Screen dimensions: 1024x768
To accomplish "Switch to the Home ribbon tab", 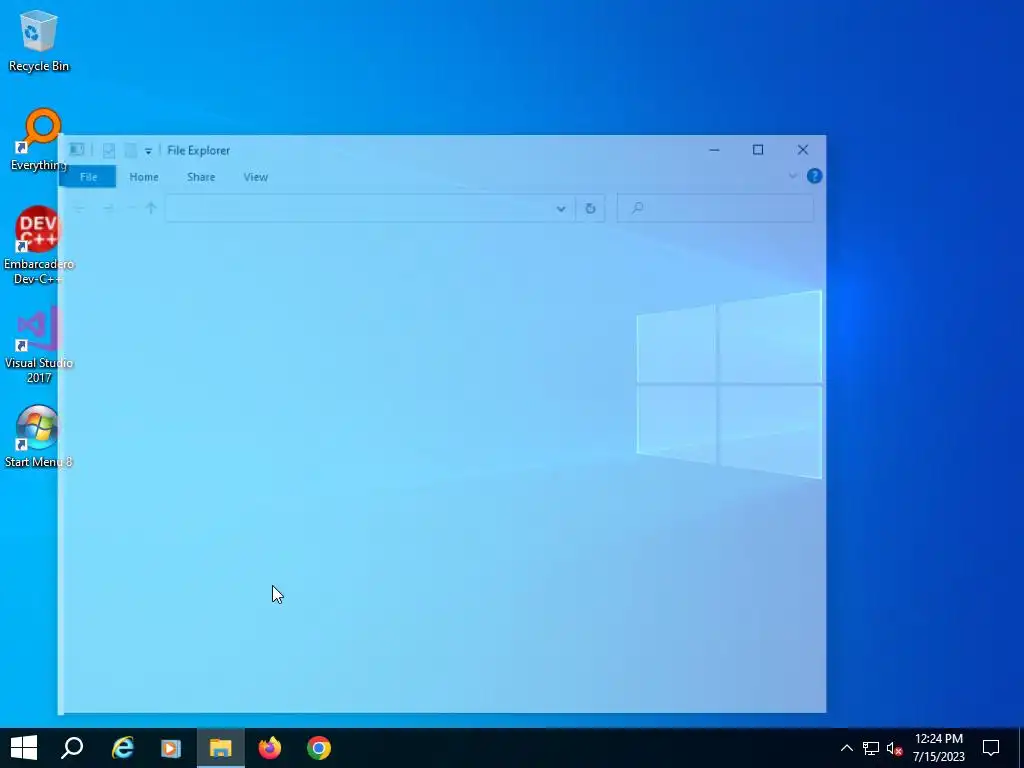I will point(144,176).
